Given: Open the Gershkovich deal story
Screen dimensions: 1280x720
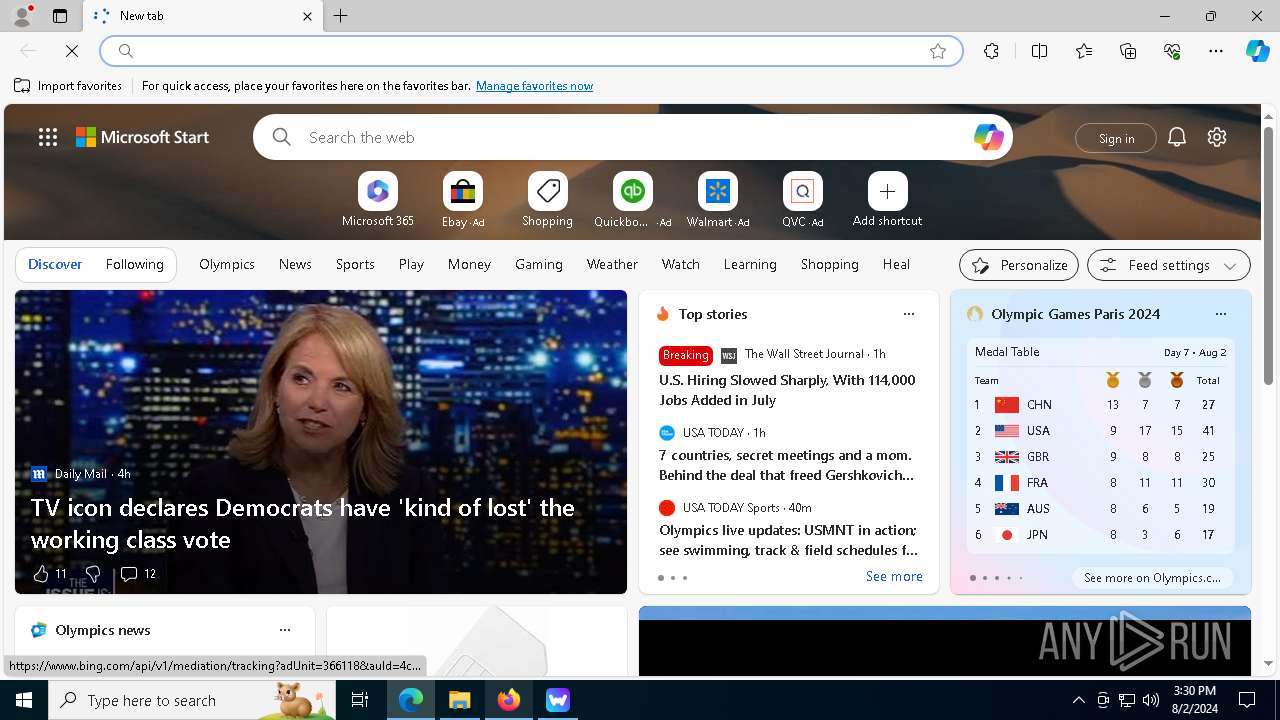Looking at the screenshot, I should coord(787,465).
